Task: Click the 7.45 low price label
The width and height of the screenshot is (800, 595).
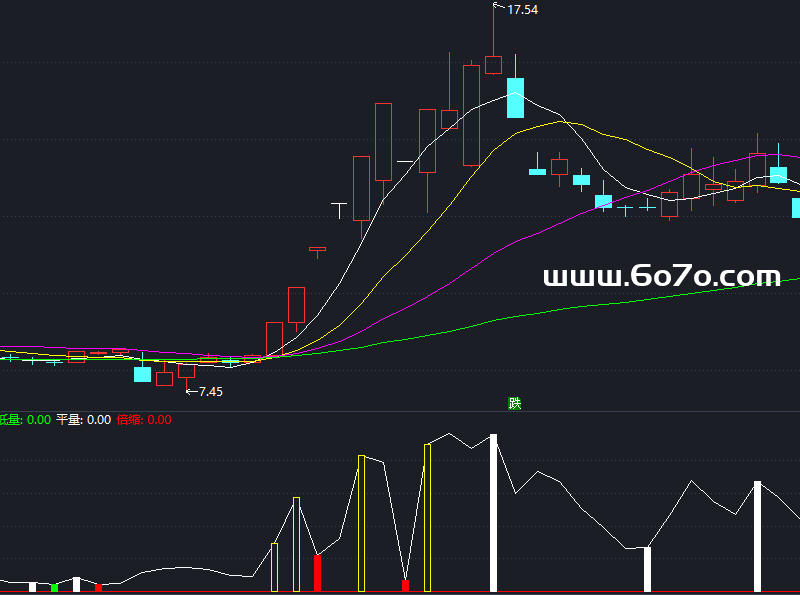Action: click(x=210, y=392)
